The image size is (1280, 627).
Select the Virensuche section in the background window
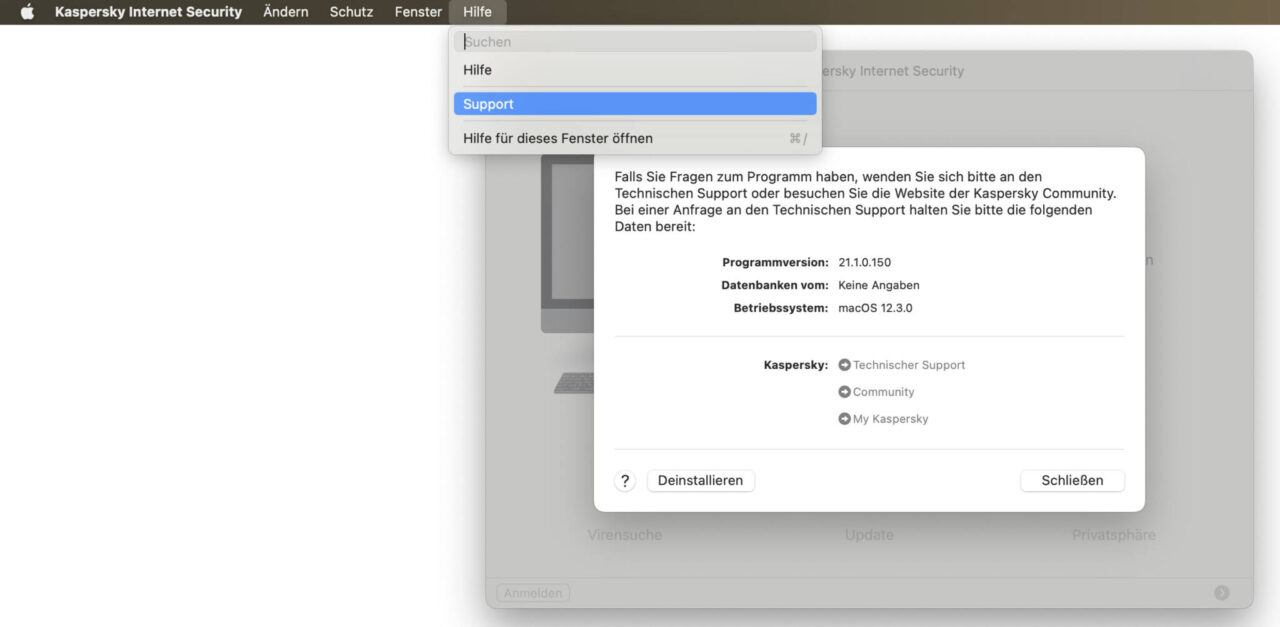point(624,535)
